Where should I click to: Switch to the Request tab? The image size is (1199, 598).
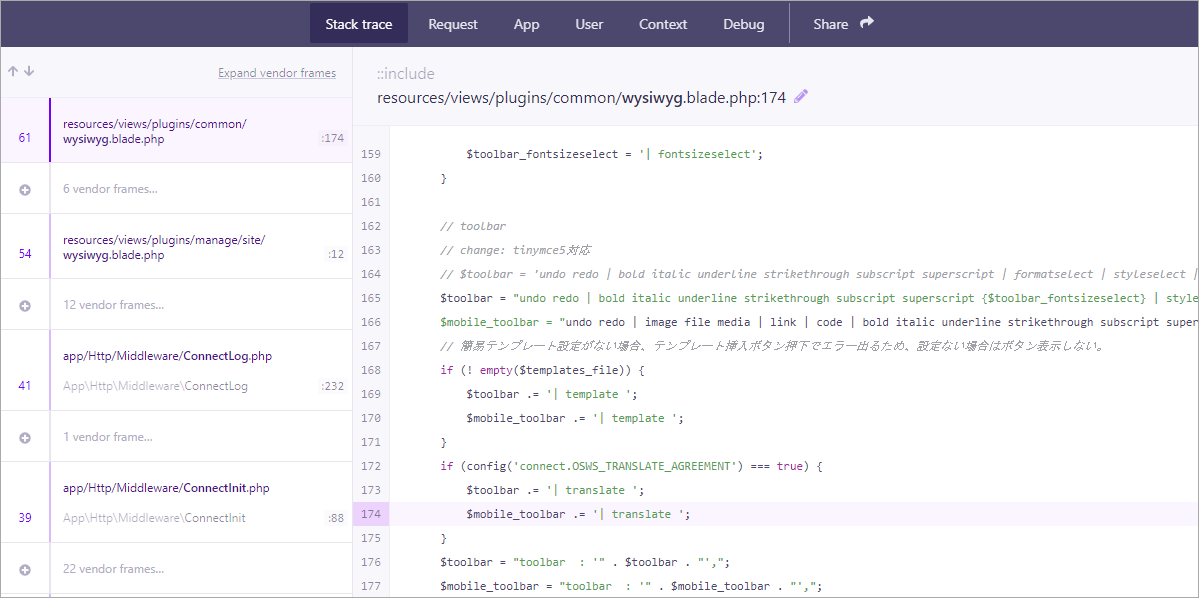click(452, 22)
